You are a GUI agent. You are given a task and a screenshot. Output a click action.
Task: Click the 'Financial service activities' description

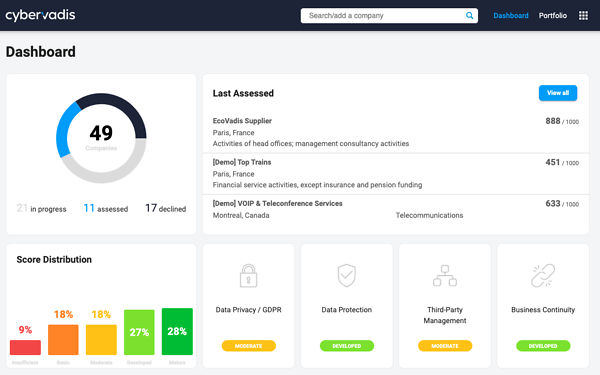point(317,185)
